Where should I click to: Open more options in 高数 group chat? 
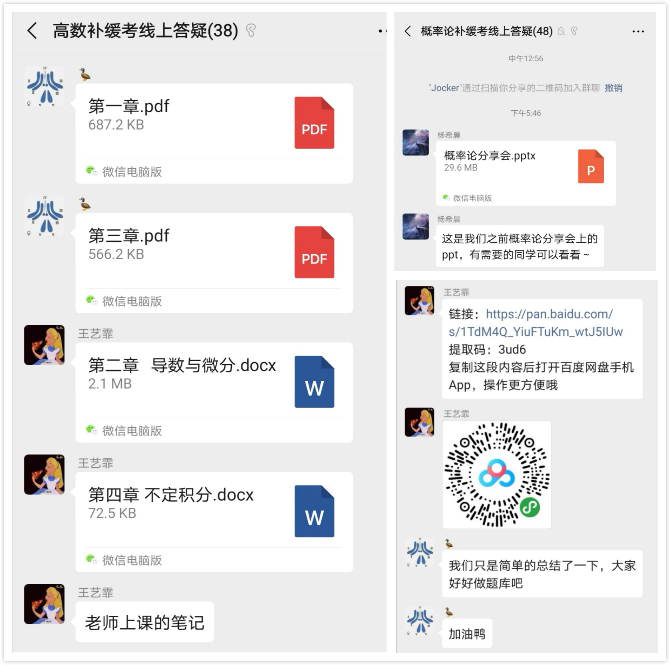coord(382,31)
